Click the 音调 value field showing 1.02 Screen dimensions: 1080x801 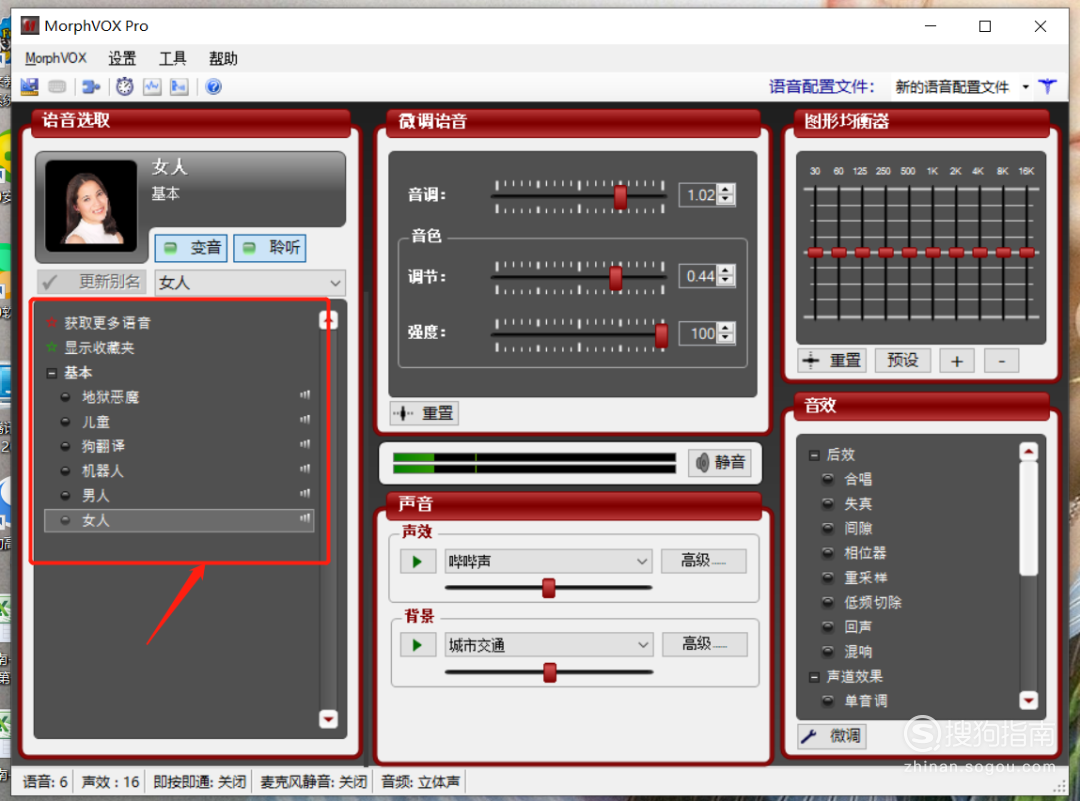click(698, 196)
